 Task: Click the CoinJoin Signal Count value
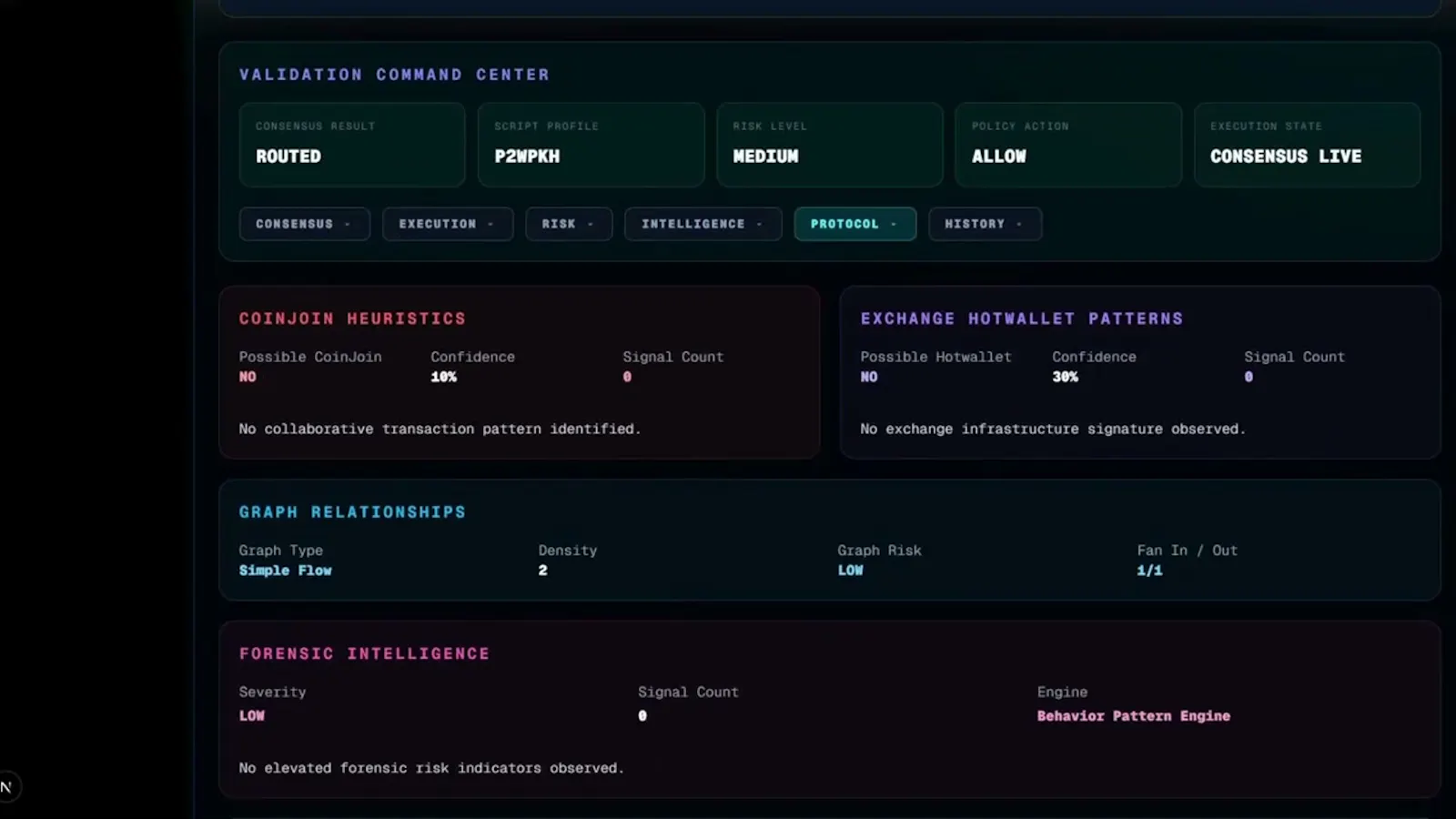point(627,377)
